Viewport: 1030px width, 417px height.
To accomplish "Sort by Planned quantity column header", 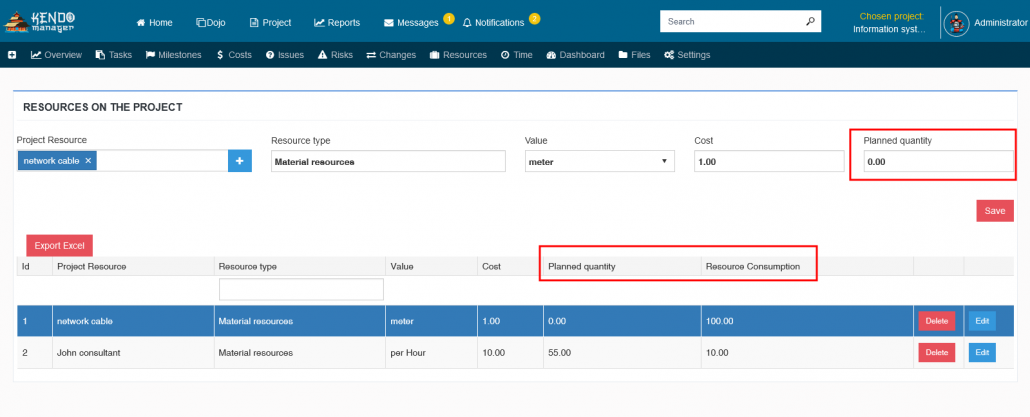I will pyautogui.click(x=581, y=267).
